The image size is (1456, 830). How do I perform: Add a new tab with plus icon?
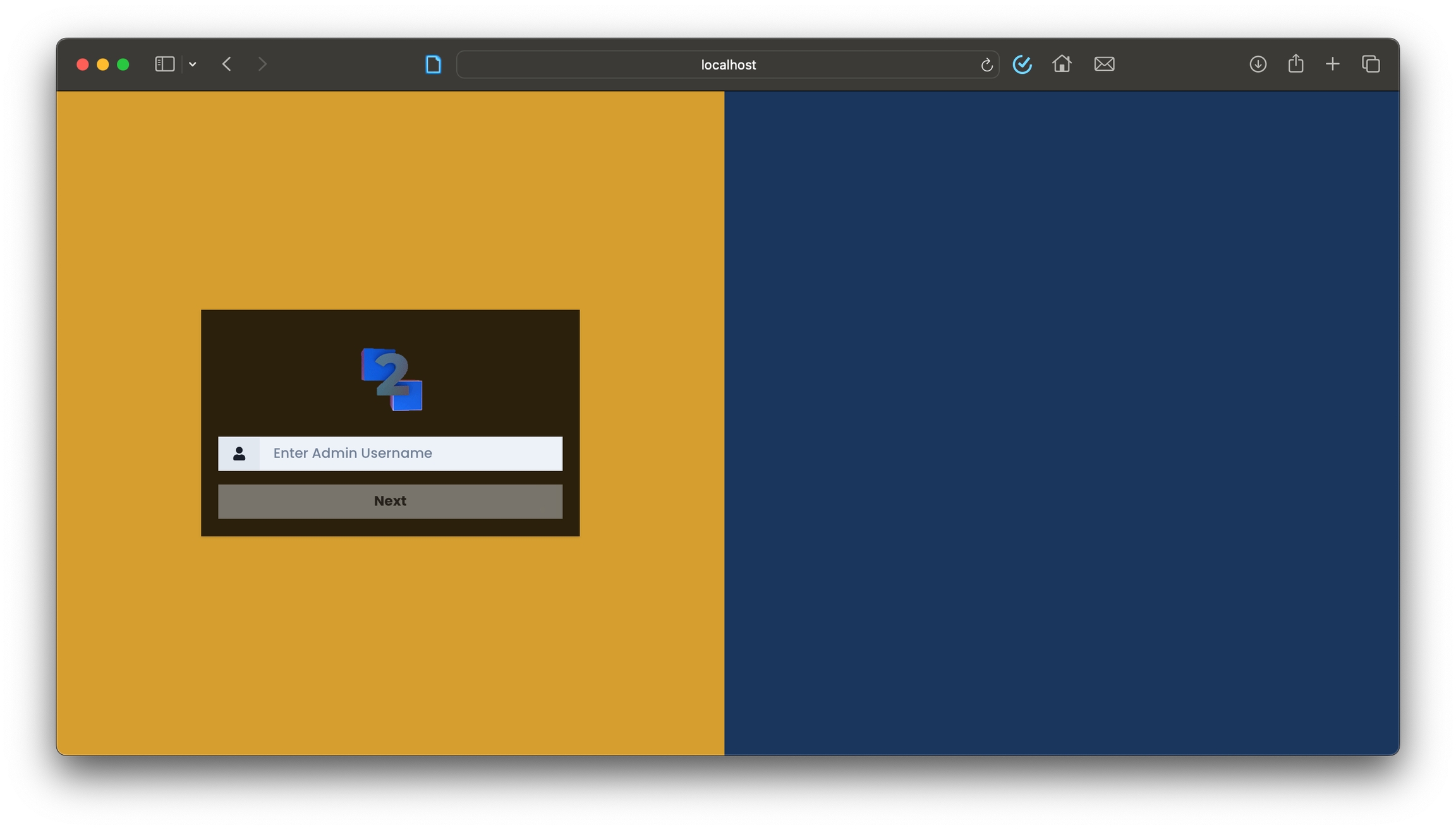click(x=1332, y=64)
